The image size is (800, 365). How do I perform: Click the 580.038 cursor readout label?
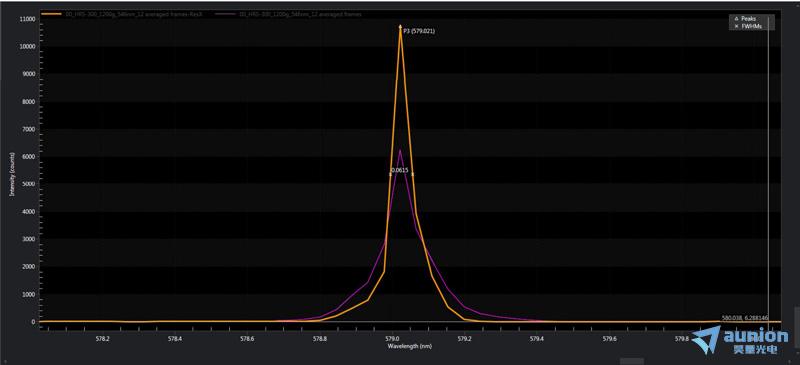point(745,318)
